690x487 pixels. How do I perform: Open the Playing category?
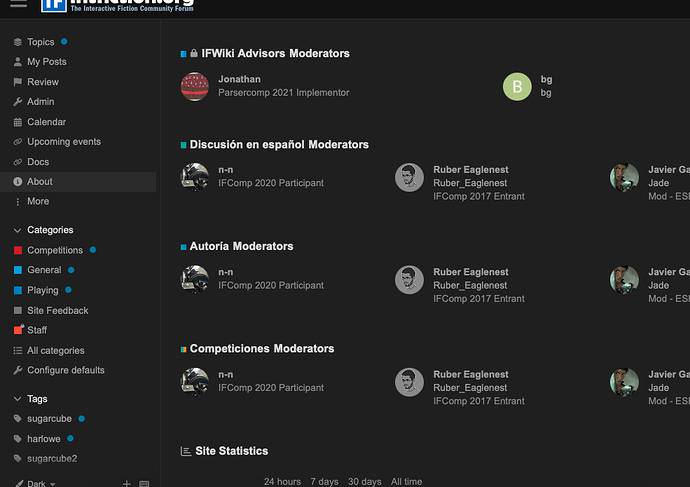click(x=43, y=290)
